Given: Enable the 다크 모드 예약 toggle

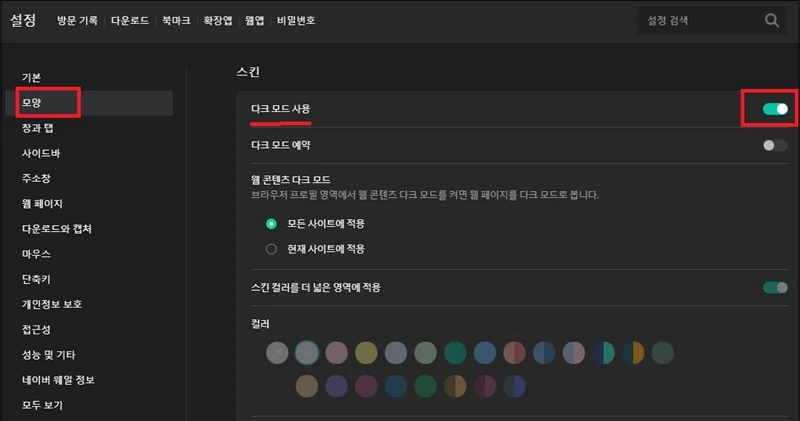Looking at the screenshot, I should pyautogui.click(x=775, y=145).
